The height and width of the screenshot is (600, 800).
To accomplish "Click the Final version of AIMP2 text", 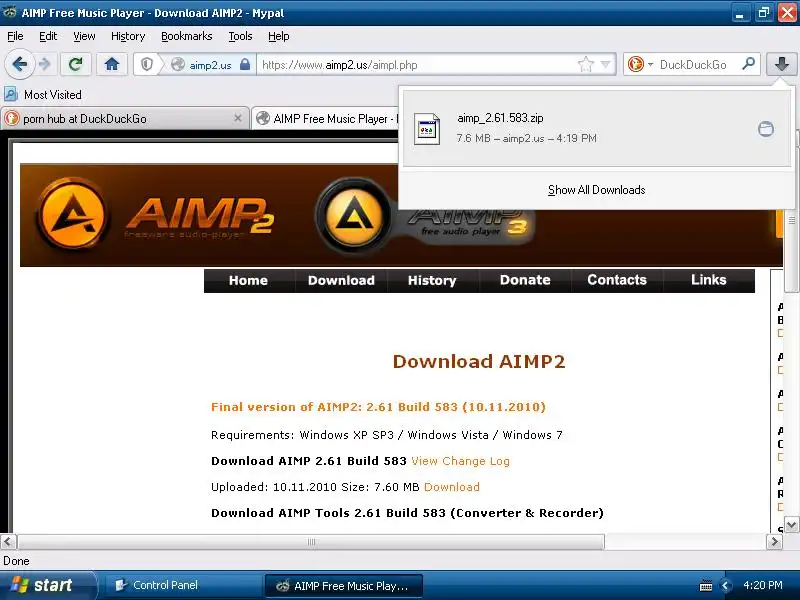I will pos(378,407).
